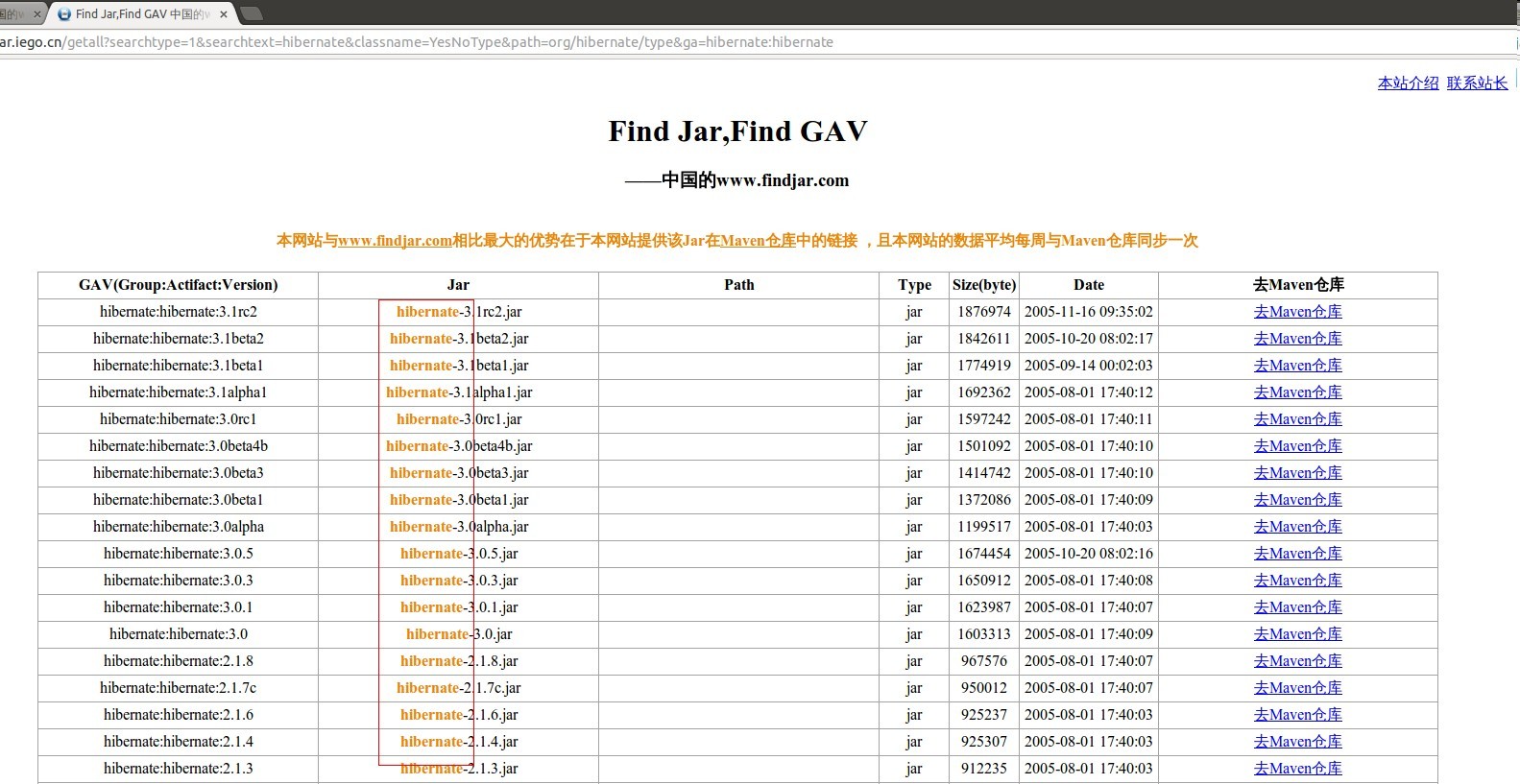Select the size value 912235
The height and width of the screenshot is (784, 1520).
click(x=984, y=769)
